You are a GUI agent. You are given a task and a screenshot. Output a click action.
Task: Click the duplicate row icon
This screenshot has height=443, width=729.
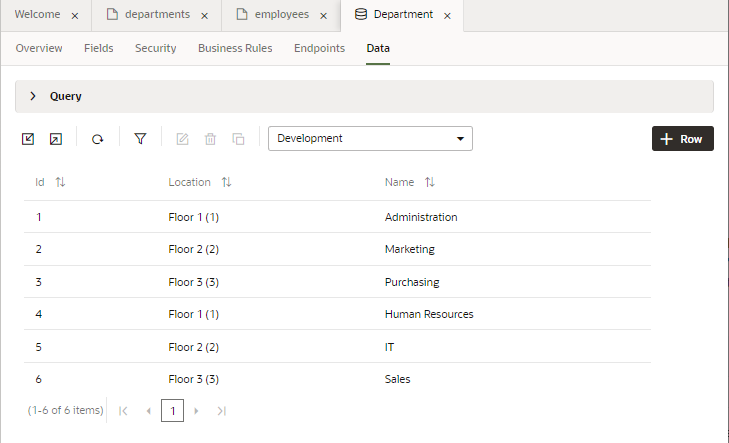[x=238, y=139]
